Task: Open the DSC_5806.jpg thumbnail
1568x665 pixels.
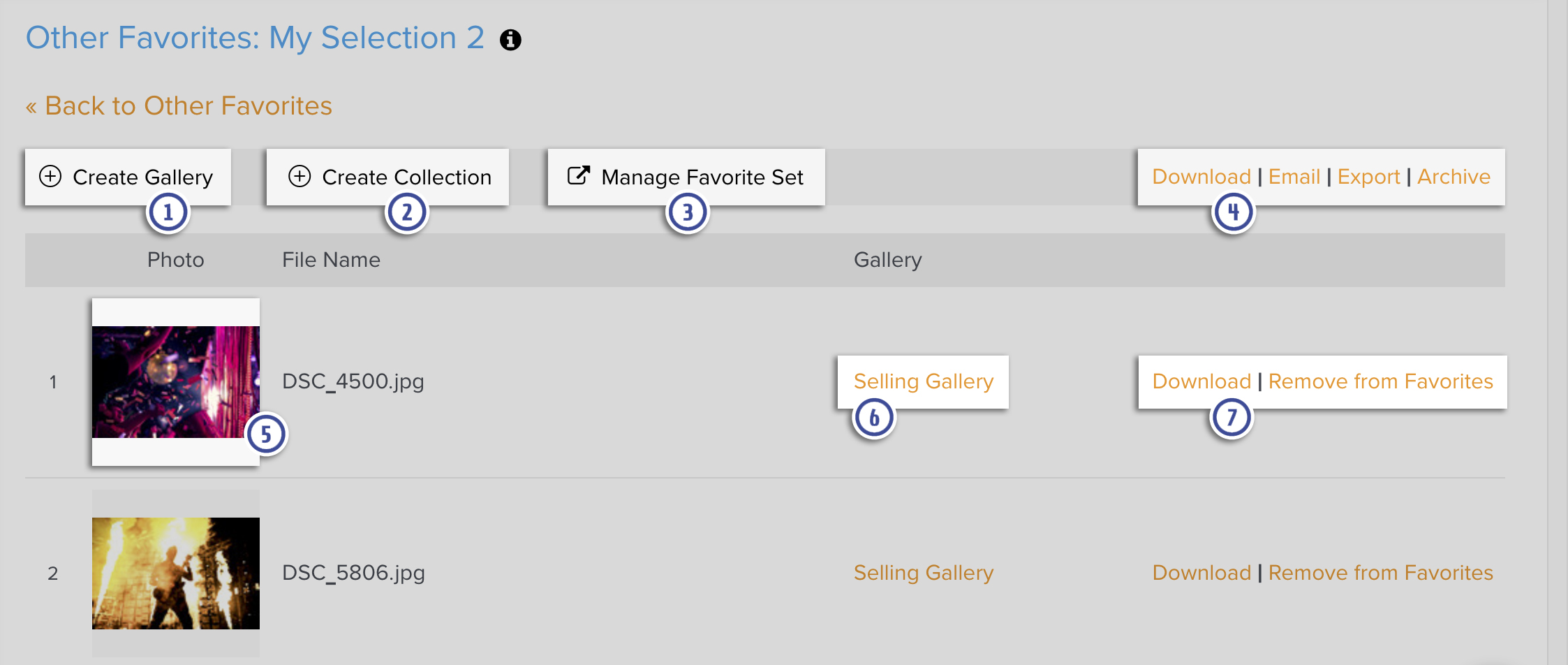Action: pos(176,573)
